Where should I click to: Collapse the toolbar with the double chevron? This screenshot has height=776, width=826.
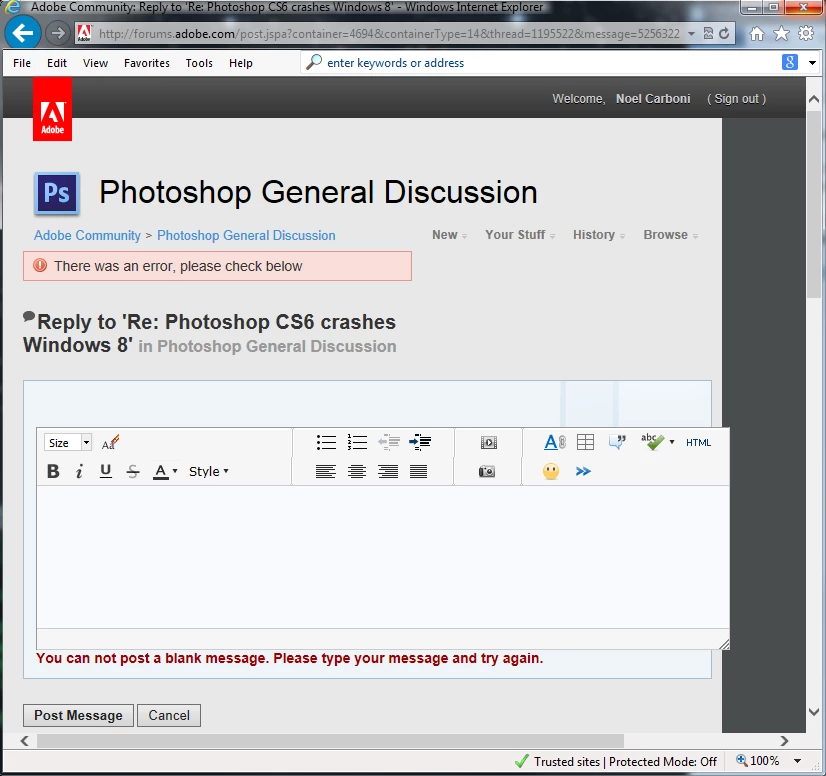pyautogui.click(x=583, y=471)
